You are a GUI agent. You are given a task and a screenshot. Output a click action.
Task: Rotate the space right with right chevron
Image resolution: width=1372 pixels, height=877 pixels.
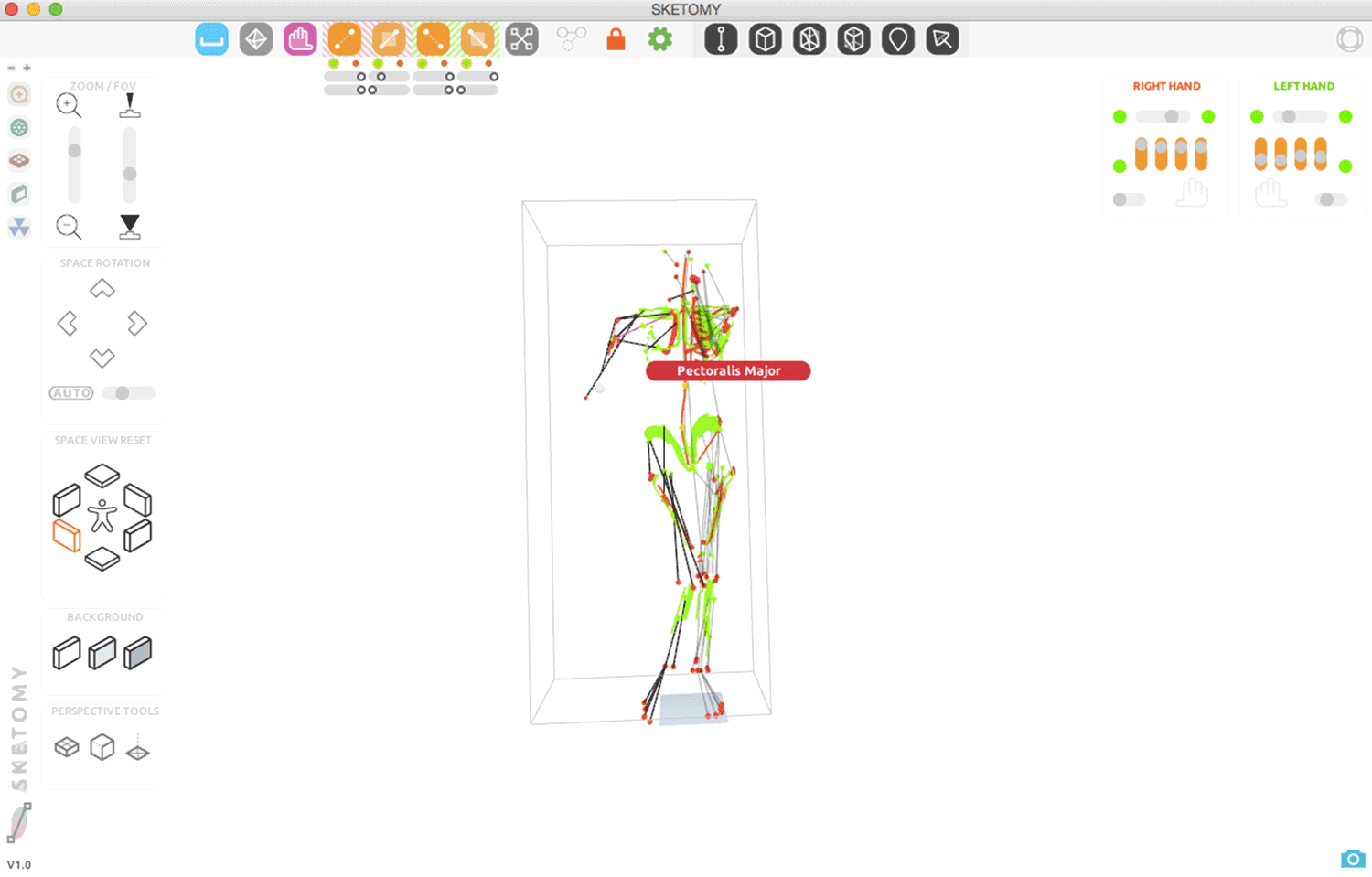coord(137,323)
